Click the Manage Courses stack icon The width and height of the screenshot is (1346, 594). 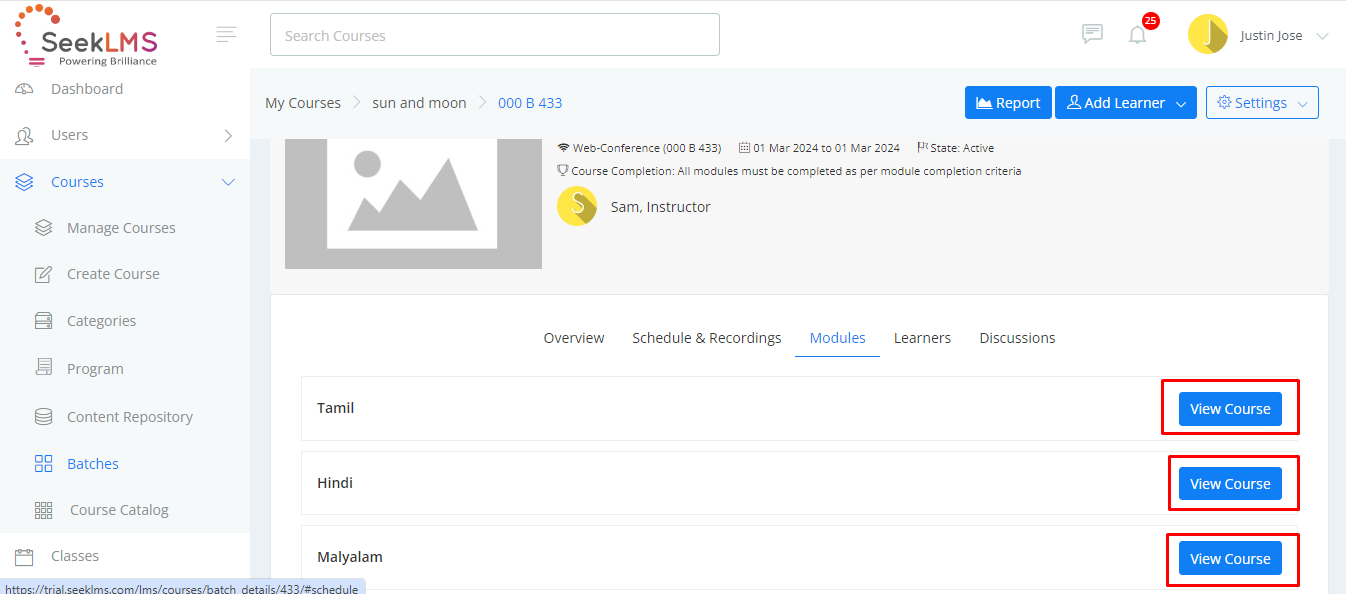coord(43,228)
